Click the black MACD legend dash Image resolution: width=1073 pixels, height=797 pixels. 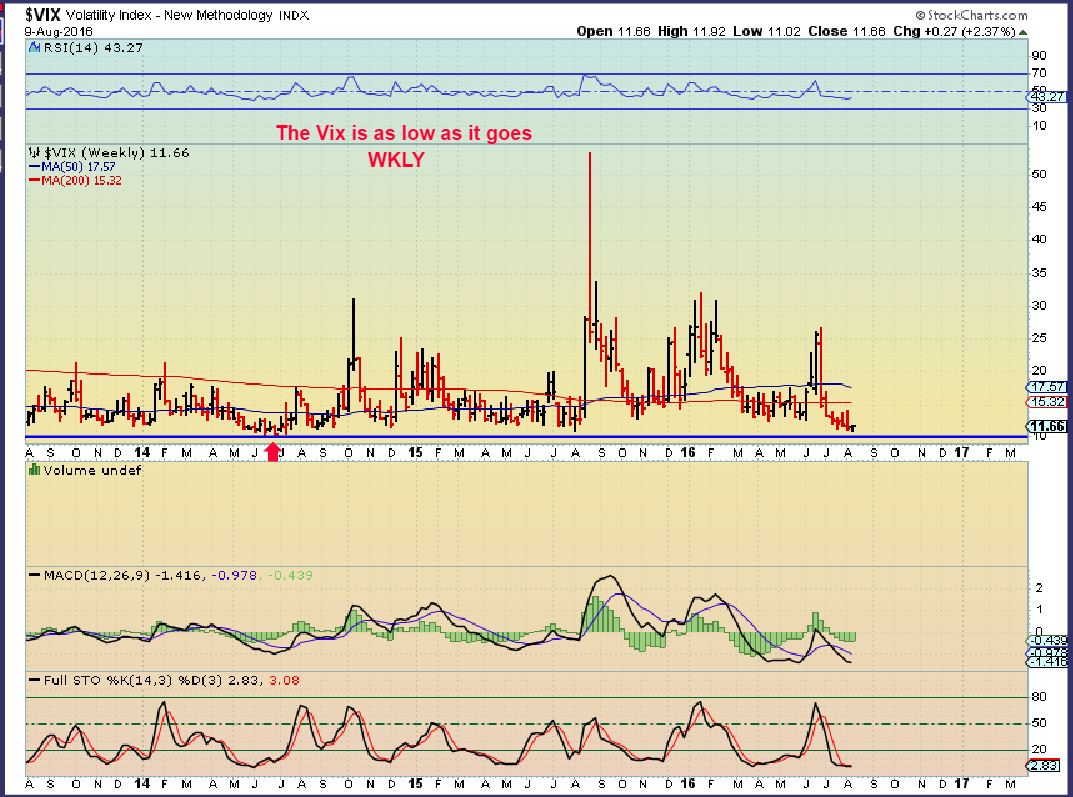pos(35,576)
